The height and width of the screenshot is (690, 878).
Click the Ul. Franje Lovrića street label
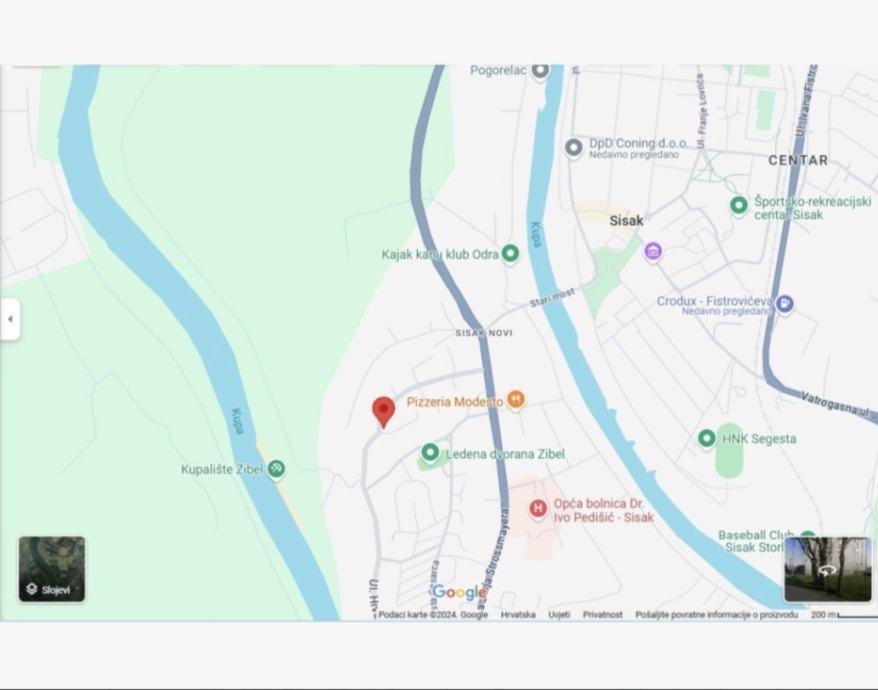(700, 111)
